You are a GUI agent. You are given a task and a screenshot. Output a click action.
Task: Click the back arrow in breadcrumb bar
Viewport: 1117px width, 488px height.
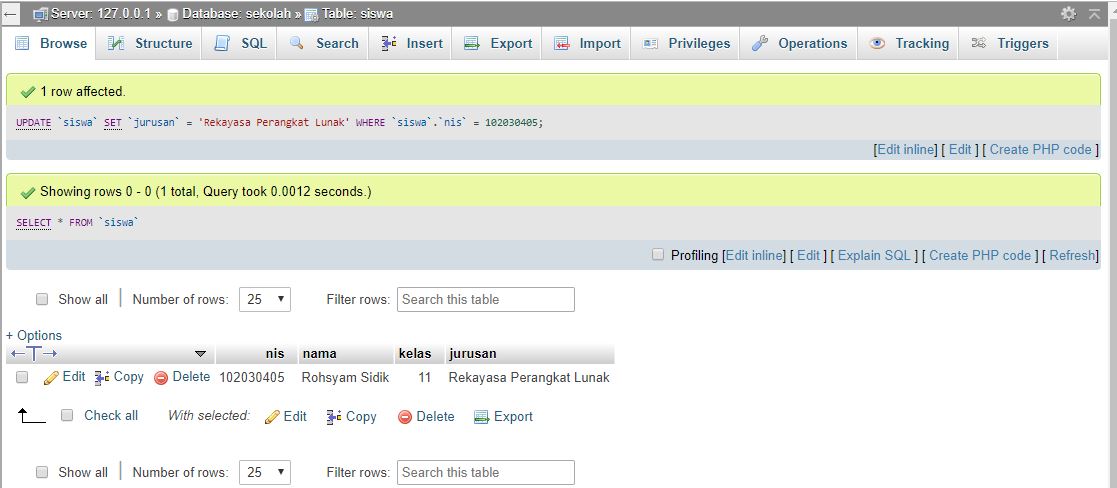(11, 14)
